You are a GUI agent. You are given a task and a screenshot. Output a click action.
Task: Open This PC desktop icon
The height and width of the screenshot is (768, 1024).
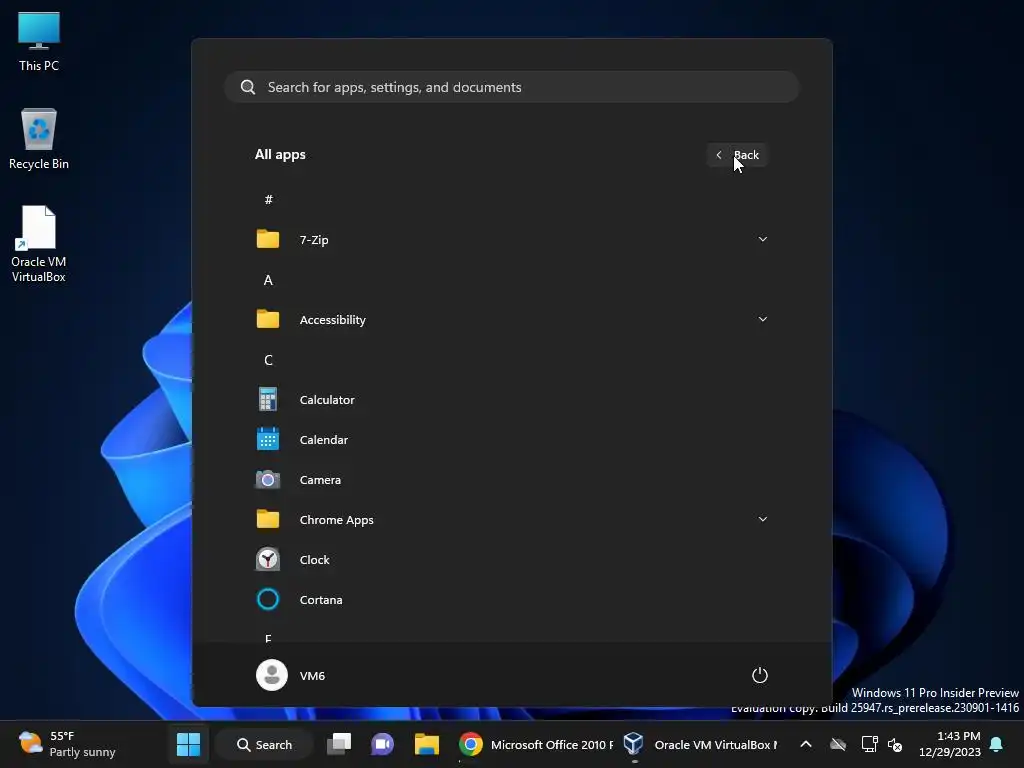[x=39, y=41]
